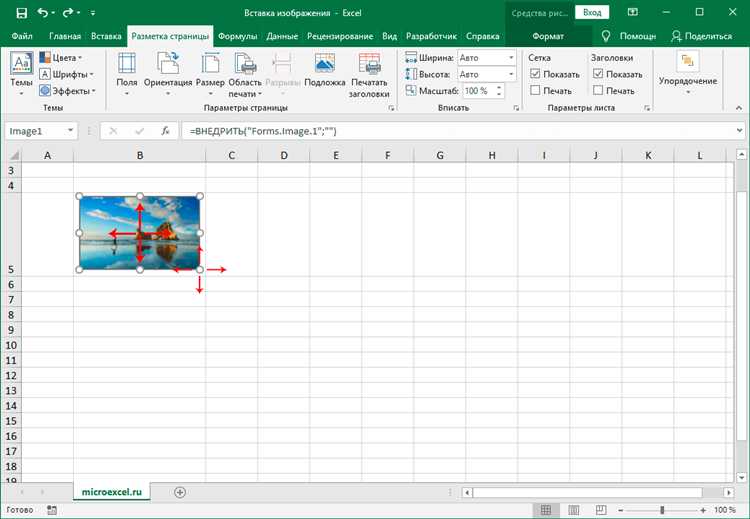Viewport: 750px width, 519px height.
Task: Switch to the Рецензирование tab
Action: coord(340,36)
